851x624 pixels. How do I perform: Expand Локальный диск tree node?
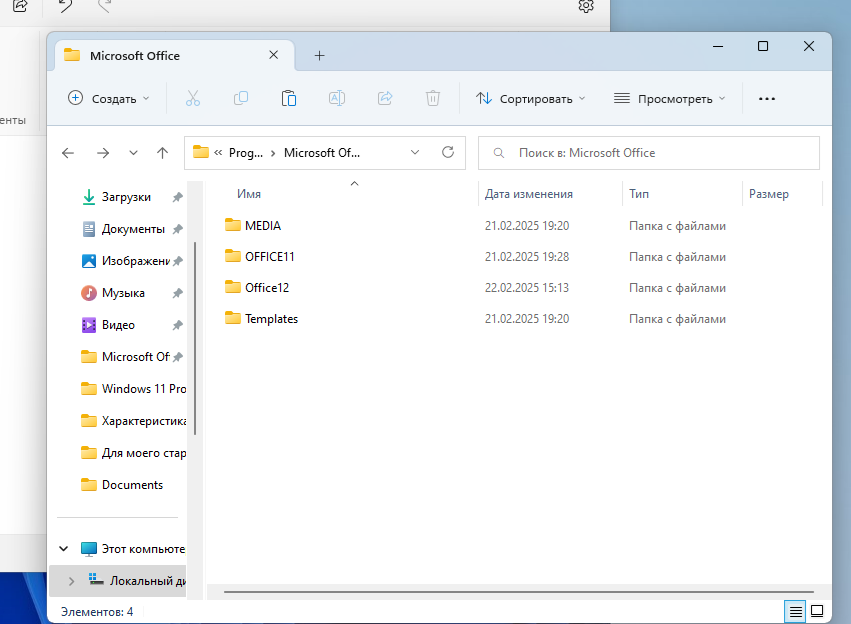[71, 581]
